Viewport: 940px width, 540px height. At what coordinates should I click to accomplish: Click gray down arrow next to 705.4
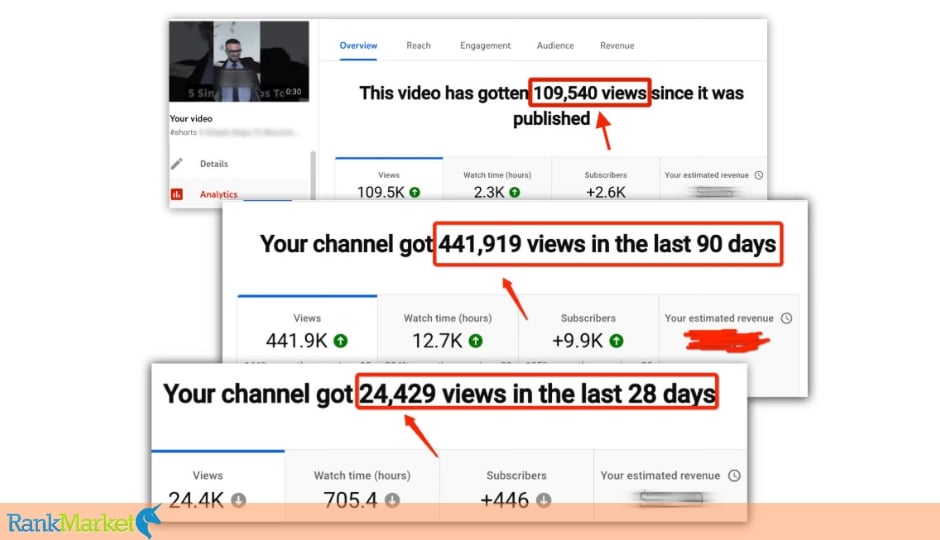click(392, 500)
